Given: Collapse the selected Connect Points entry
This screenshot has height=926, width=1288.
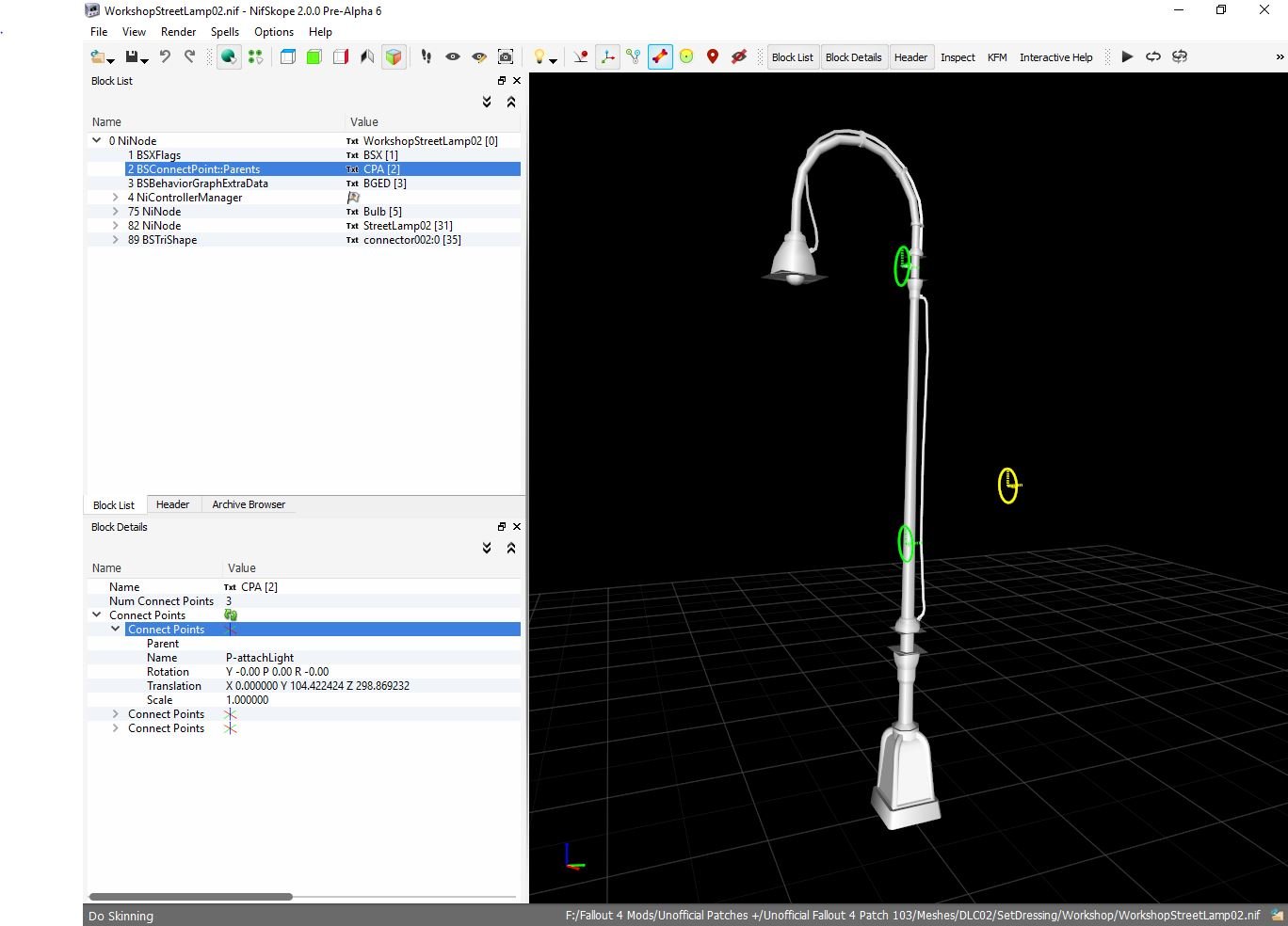Looking at the screenshot, I should coord(115,629).
